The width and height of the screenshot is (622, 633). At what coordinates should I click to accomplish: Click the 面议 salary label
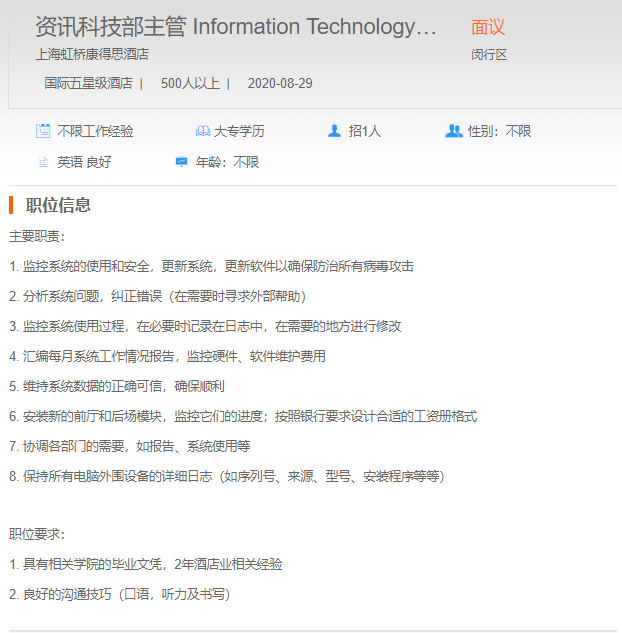tap(488, 27)
